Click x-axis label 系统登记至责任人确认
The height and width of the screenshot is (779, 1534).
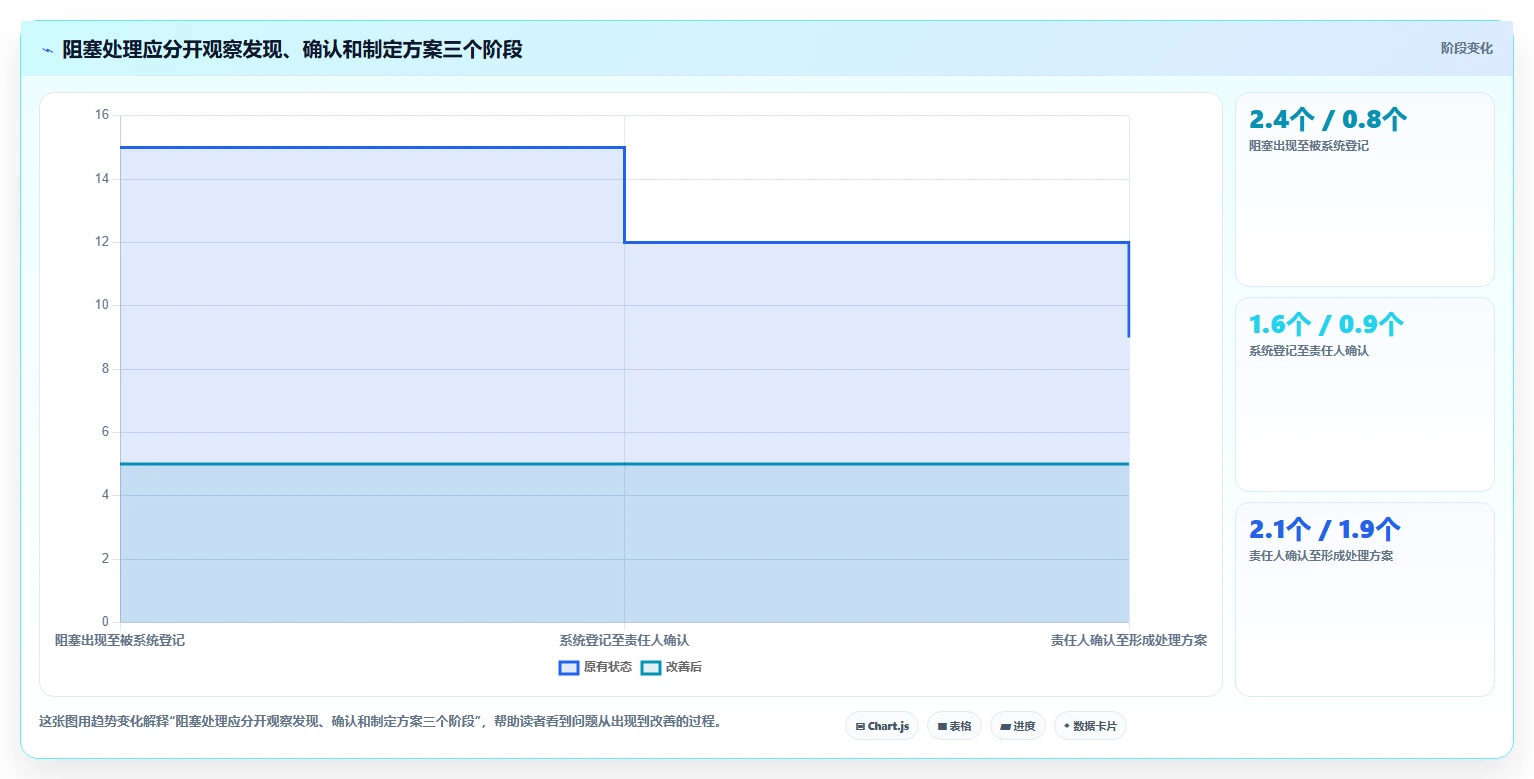(624, 640)
